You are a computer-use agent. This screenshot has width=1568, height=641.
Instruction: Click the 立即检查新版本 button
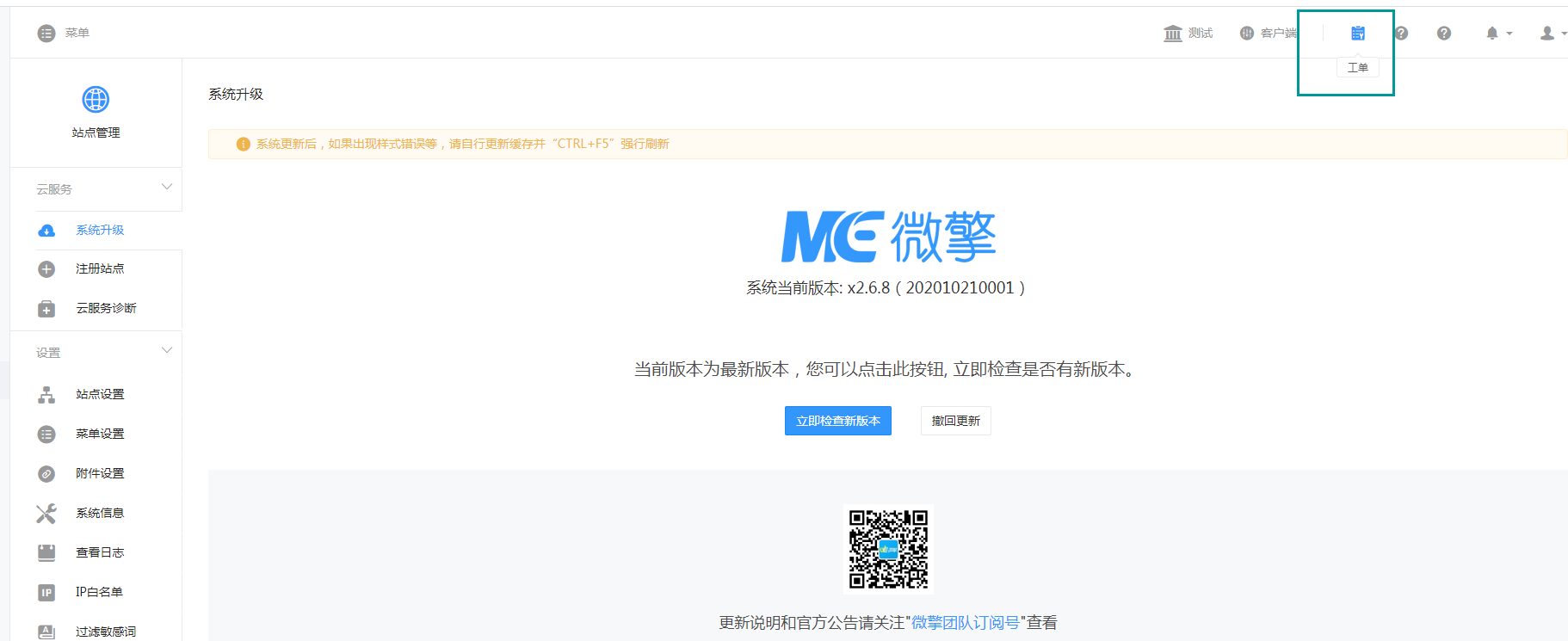[838, 421]
